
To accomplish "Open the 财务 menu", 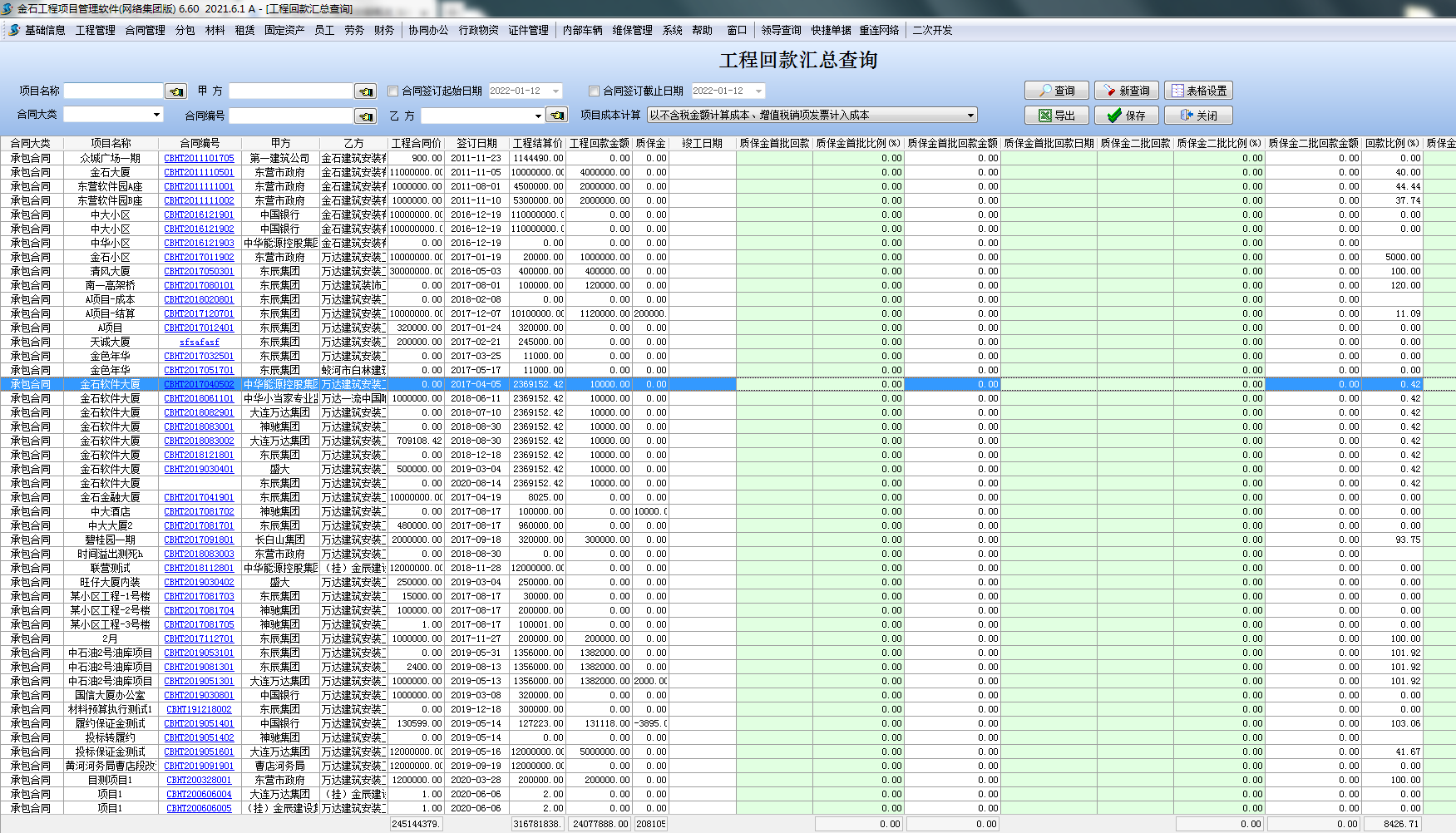I will click(383, 30).
